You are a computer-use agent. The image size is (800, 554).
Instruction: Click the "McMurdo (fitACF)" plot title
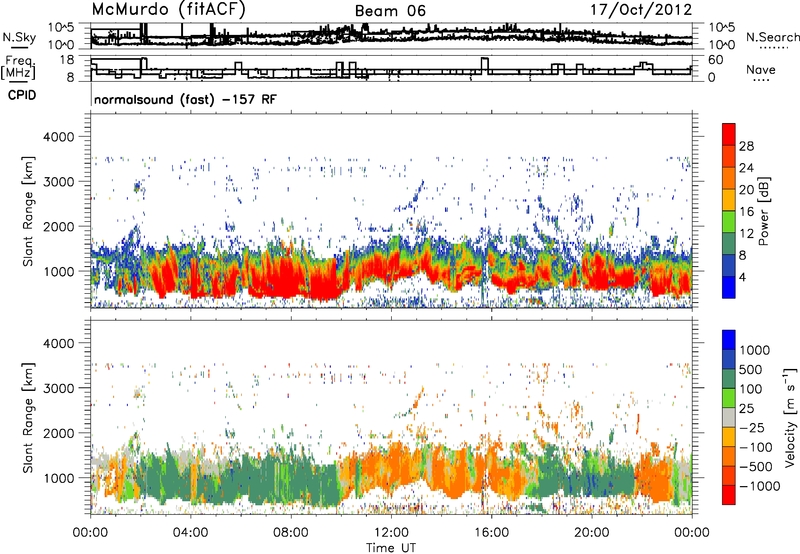click(168, 10)
